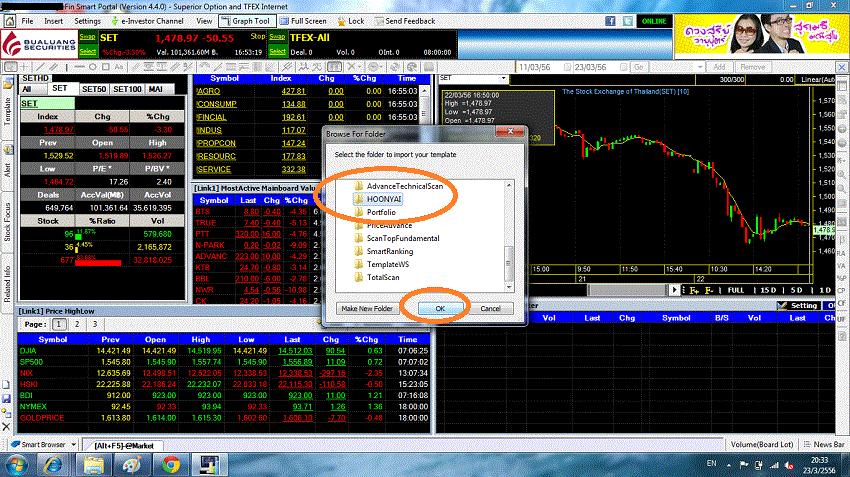Select the text annotation tool
This screenshot has height=477, width=850.
[119, 67]
